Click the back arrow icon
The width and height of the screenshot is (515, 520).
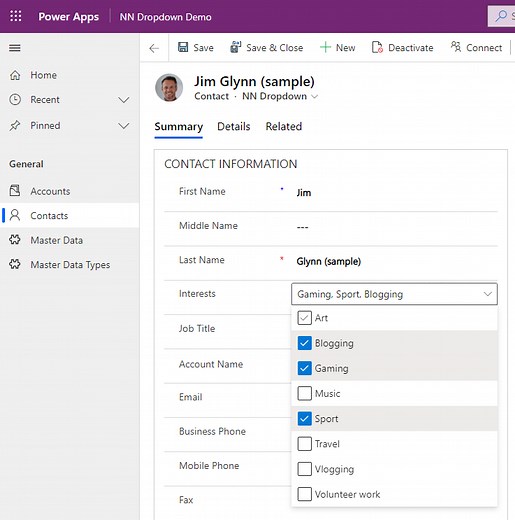tap(154, 48)
